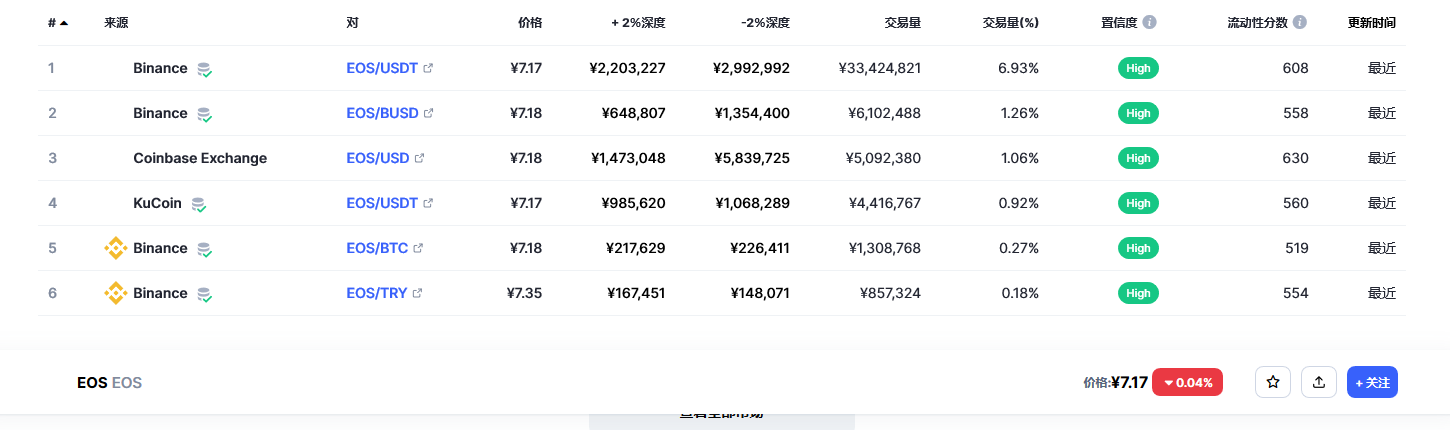Click the share upload icon
1450x430 pixels.
pos(1319,382)
